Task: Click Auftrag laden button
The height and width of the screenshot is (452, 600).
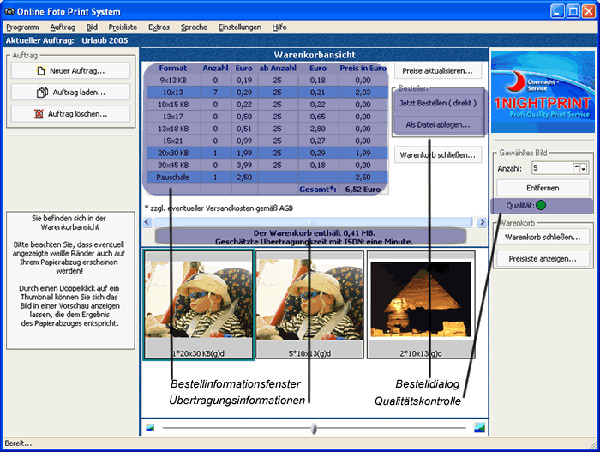Action: [70, 92]
